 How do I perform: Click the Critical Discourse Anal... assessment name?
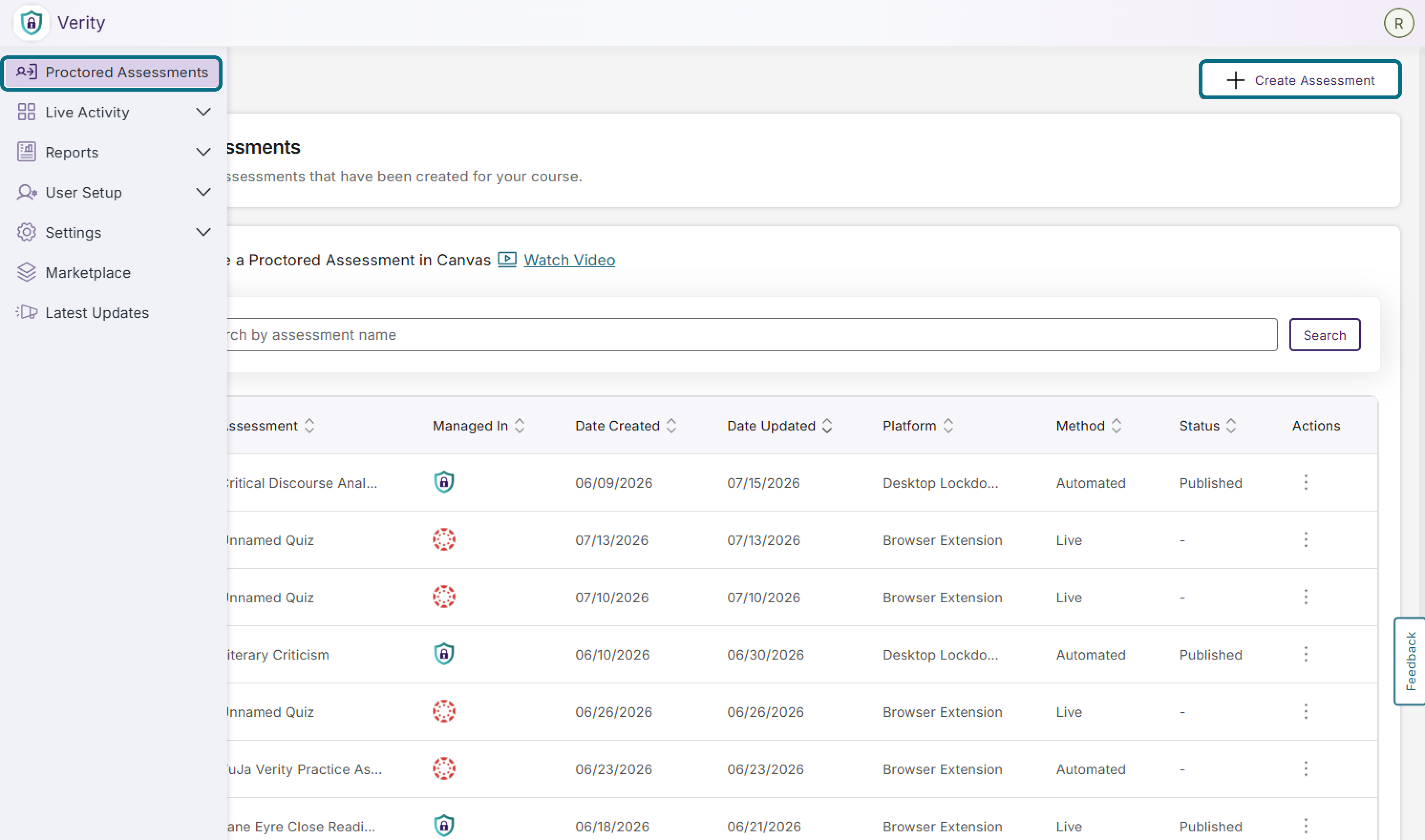pyautogui.click(x=302, y=483)
